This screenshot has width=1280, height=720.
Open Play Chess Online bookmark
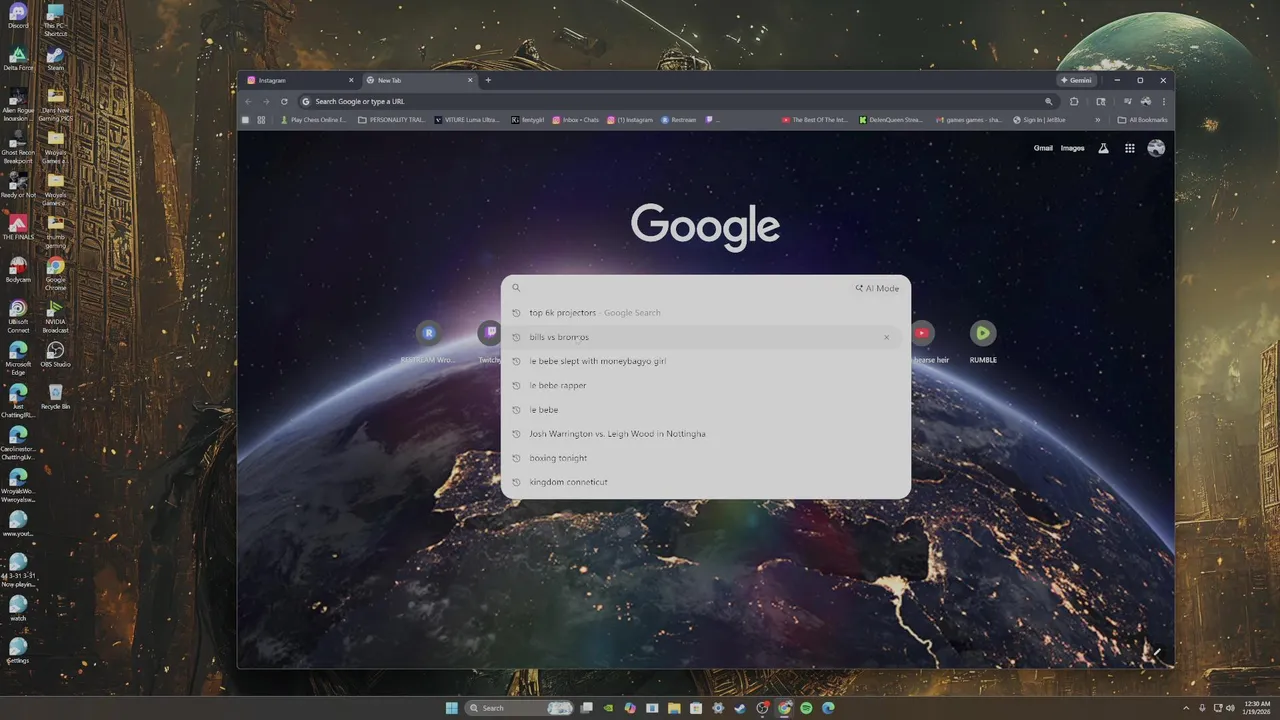pos(314,120)
